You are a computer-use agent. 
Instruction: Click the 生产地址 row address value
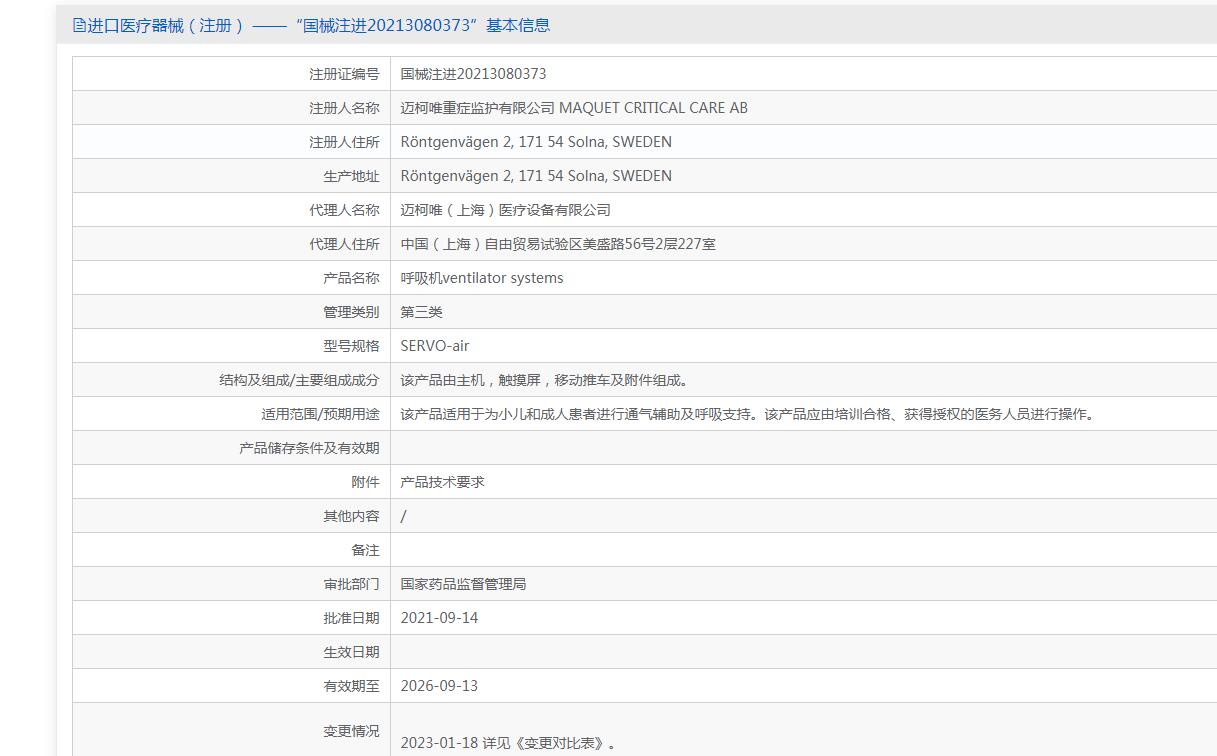pos(536,176)
